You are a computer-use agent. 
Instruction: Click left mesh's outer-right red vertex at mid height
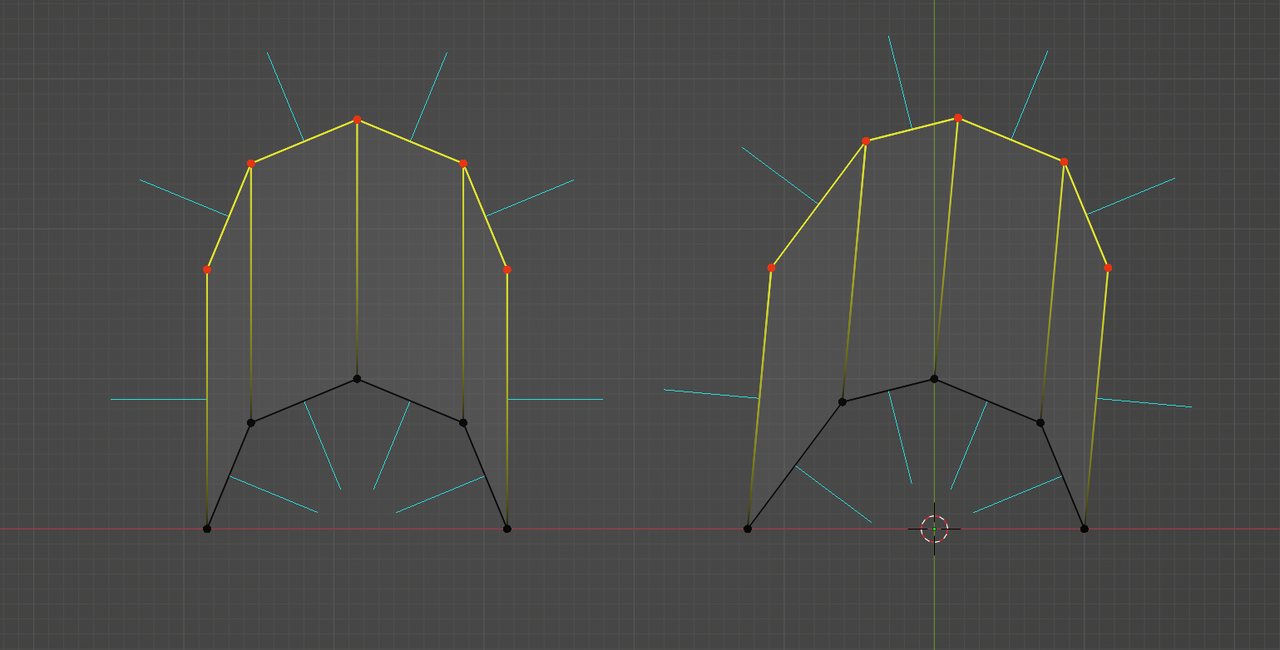click(507, 270)
